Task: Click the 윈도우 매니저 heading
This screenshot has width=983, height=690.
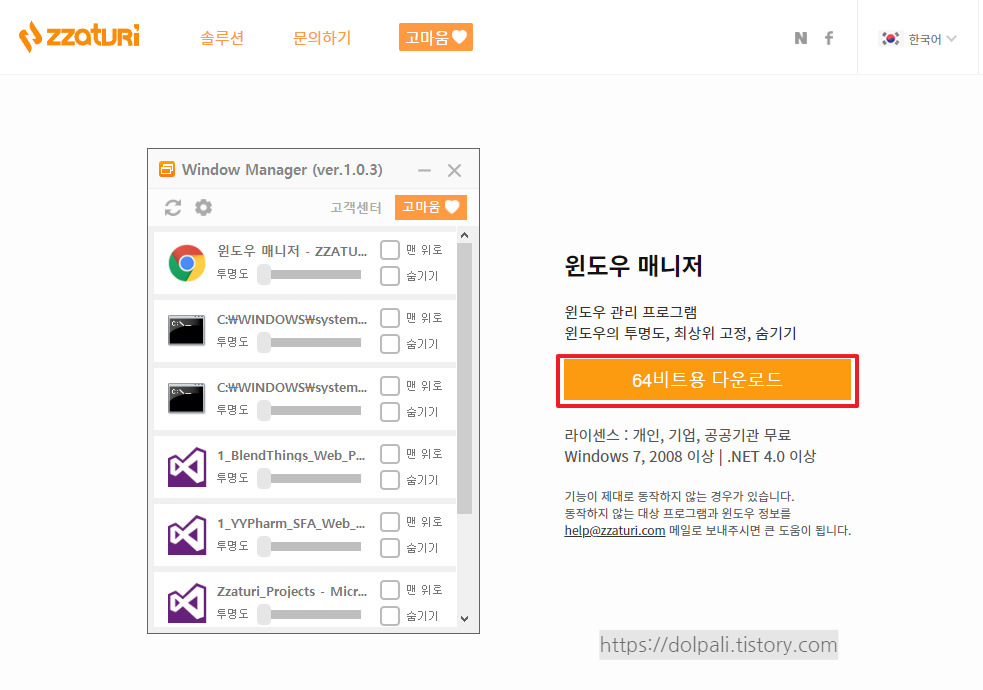Action: pos(633,266)
